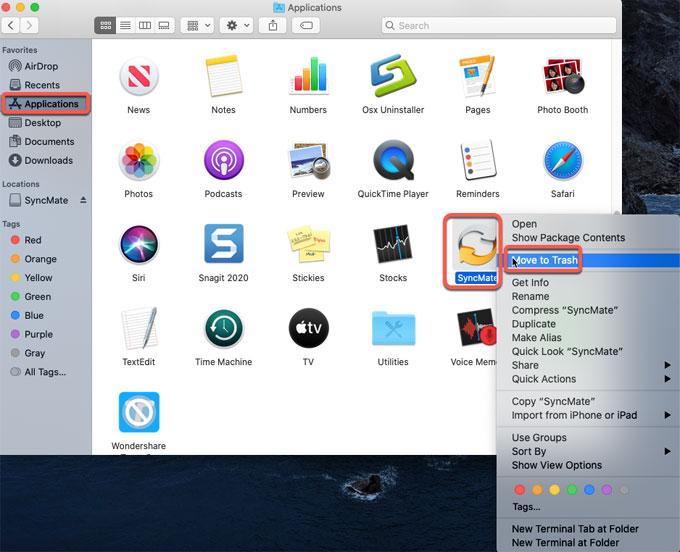Click the Pages app icon
680x552 pixels.
[477, 76]
